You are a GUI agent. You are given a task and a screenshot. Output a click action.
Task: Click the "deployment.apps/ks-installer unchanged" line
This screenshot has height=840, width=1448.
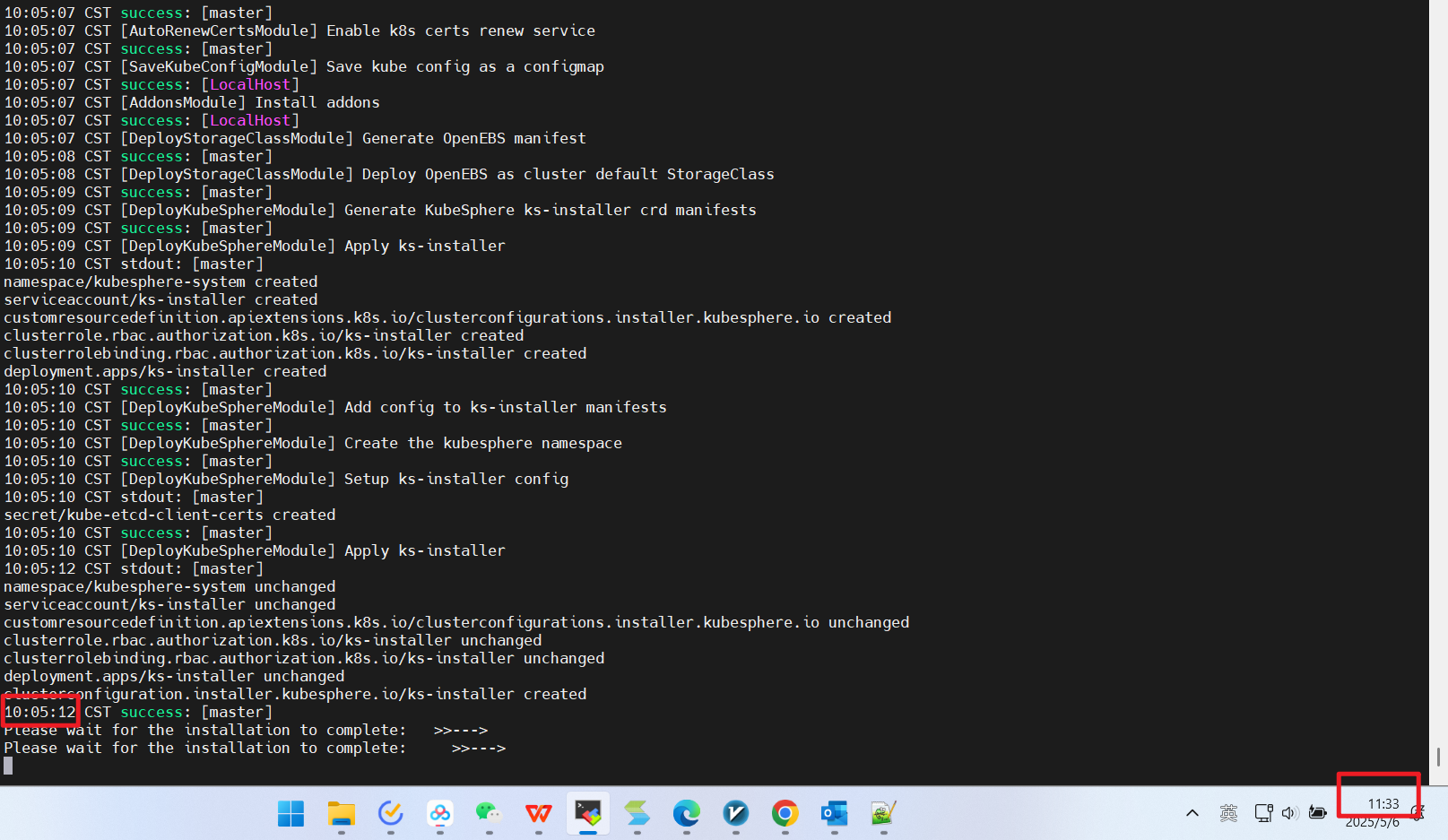pyautogui.click(x=174, y=676)
